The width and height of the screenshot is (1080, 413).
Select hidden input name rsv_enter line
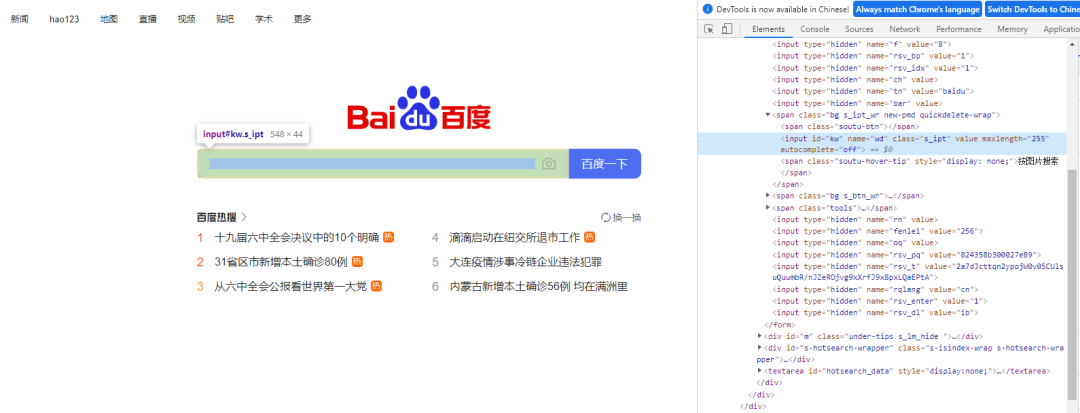click(x=880, y=301)
